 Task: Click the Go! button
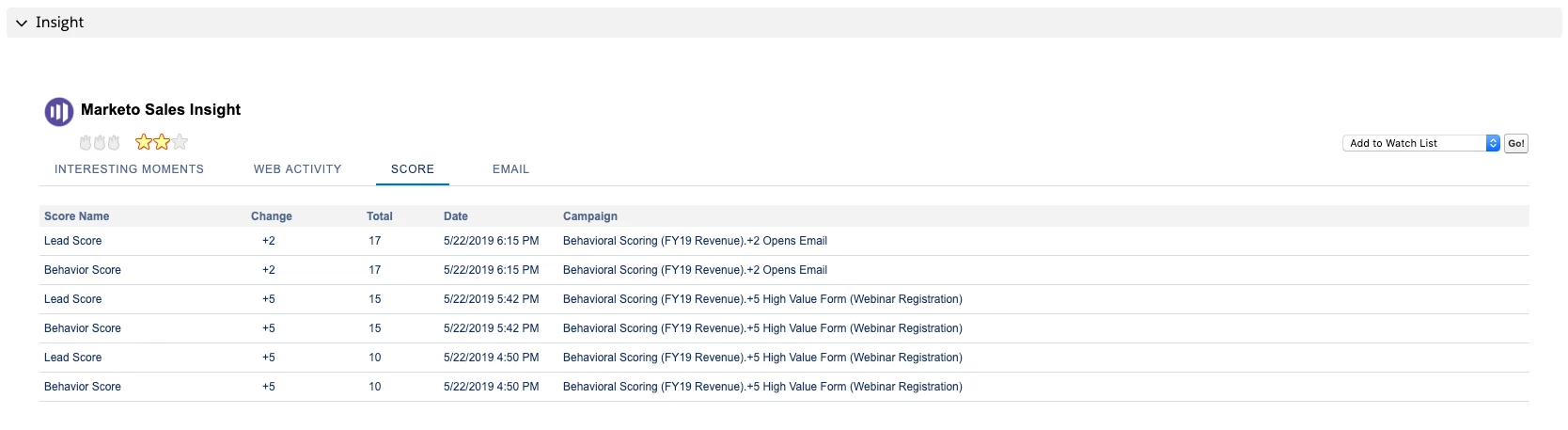pos(1515,143)
